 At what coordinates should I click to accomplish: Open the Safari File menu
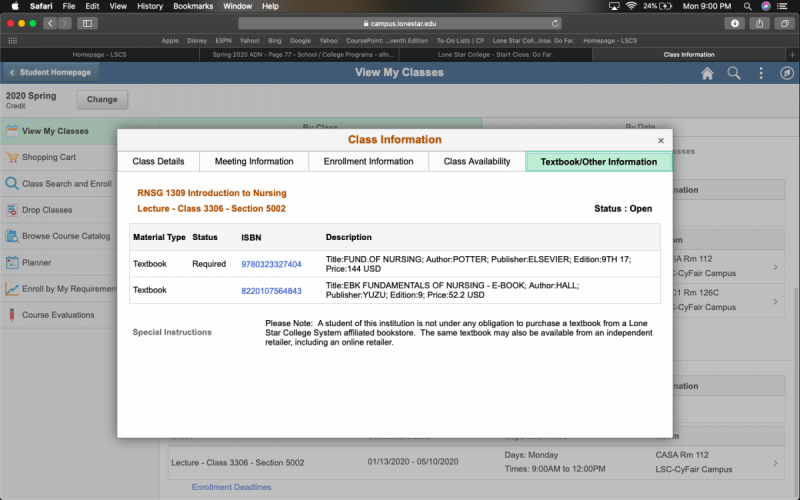(x=69, y=6)
